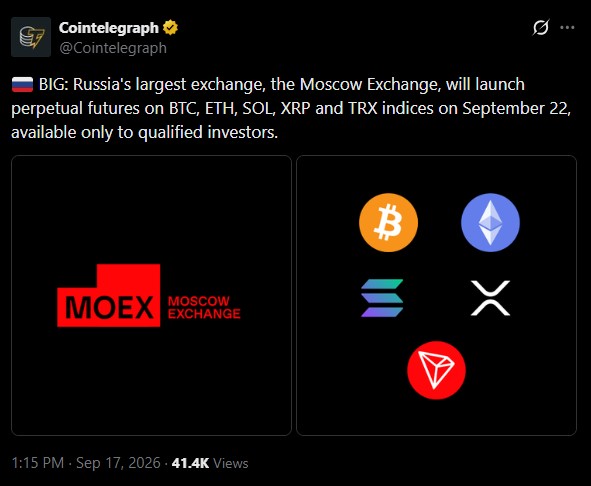Click the Tron logo icon
This screenshot has height=486, width=591.
pyautogui.click(x=436, y=370)
